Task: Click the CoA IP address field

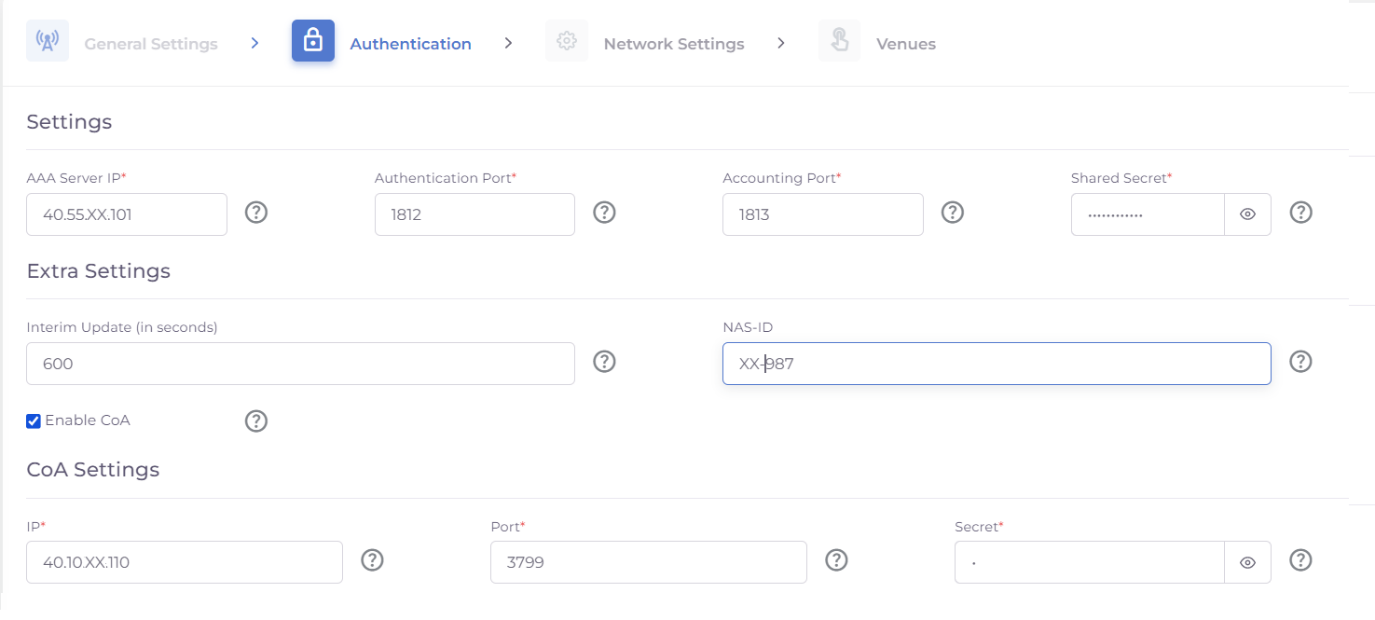Action: [x=184, y=562]
